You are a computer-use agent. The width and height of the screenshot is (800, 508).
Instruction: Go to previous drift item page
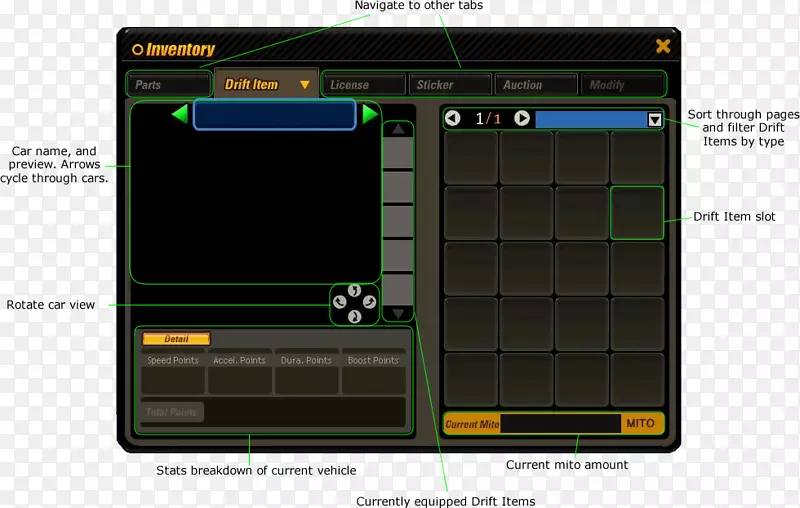click(x=453, y=118)
